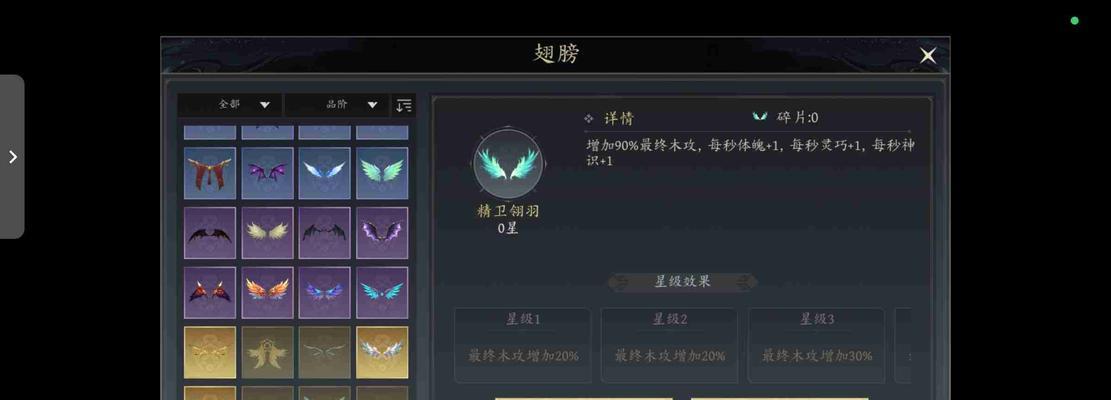The width and height of the screenshot is (1111, 400).
Task: Select the purple bat wings on blue tile
Action: pos(267,173)
